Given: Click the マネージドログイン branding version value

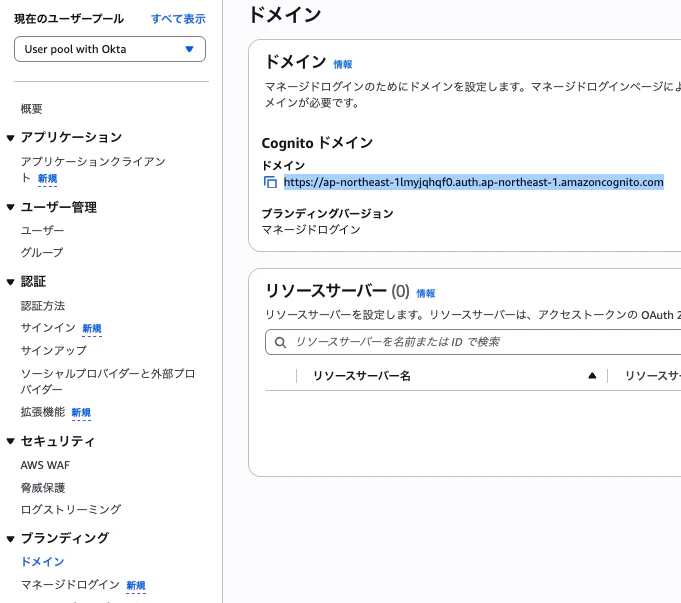Looking at the screenshot, I should point(311,229).
